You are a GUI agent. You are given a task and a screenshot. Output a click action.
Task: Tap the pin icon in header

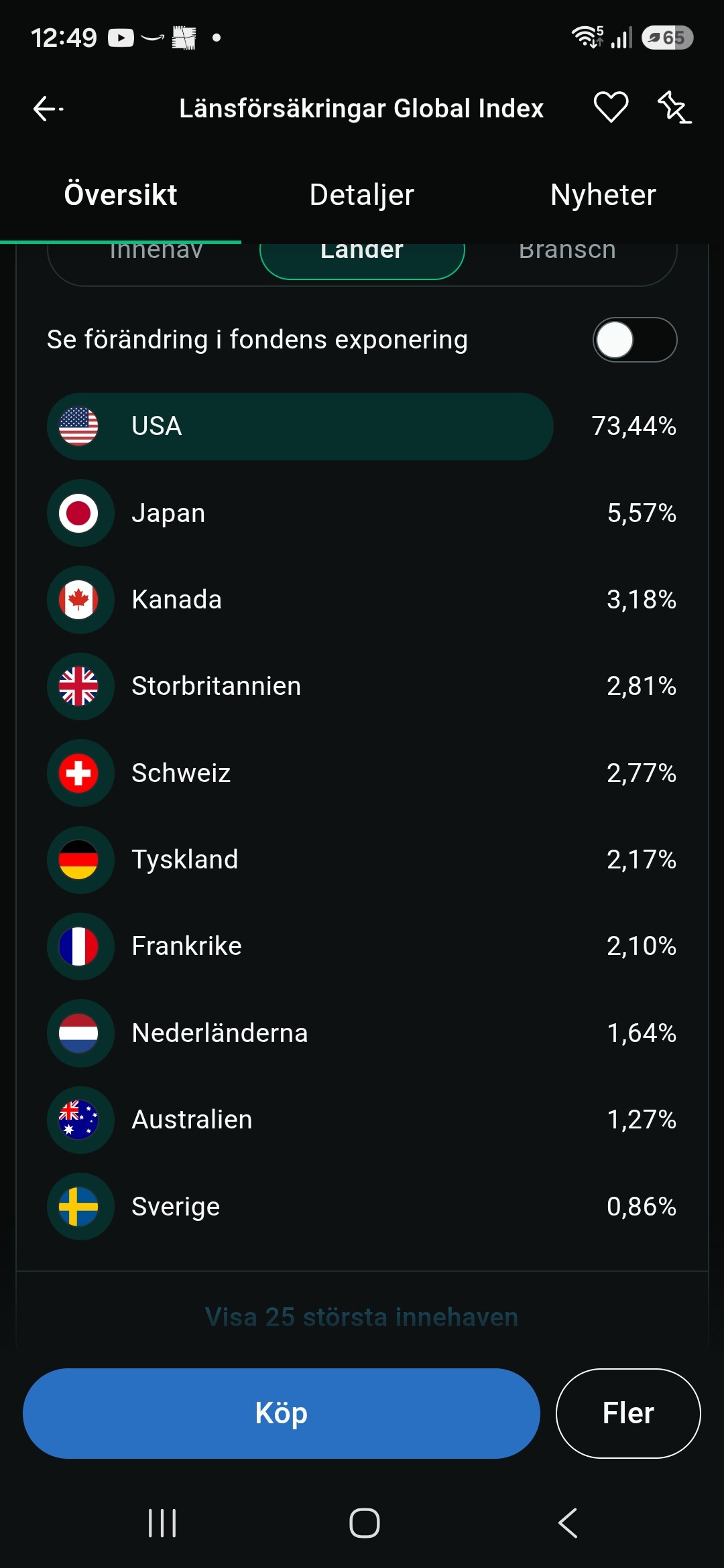(674, 107)
